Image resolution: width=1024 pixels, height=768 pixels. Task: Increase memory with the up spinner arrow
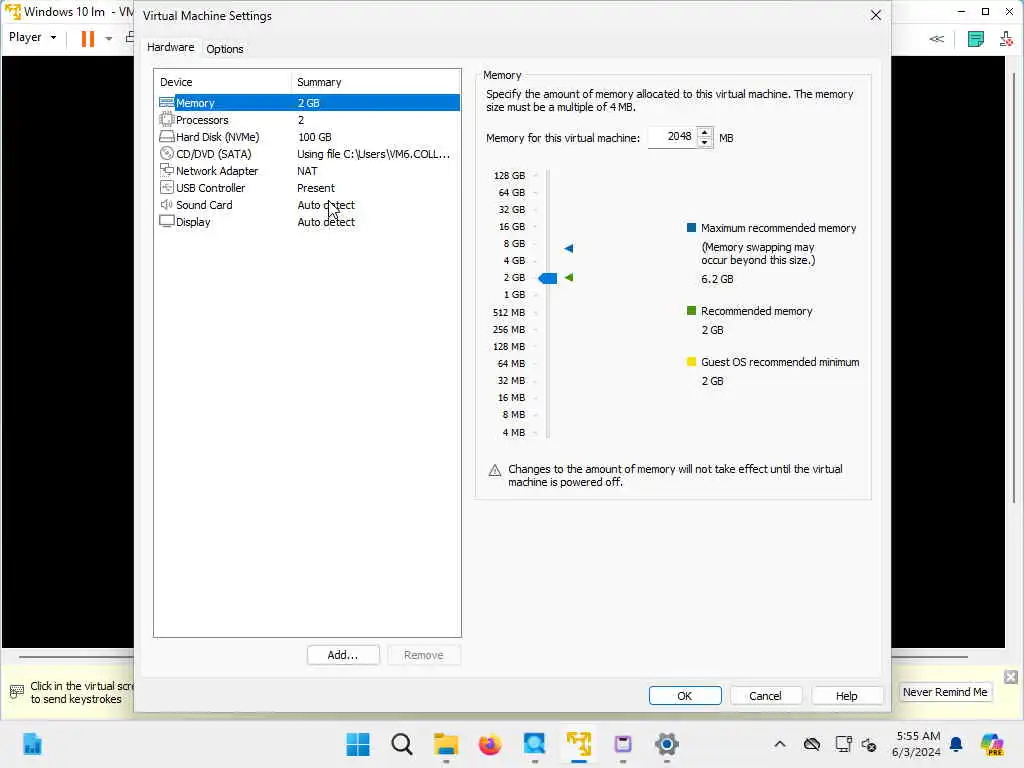[x=705, y=133]
